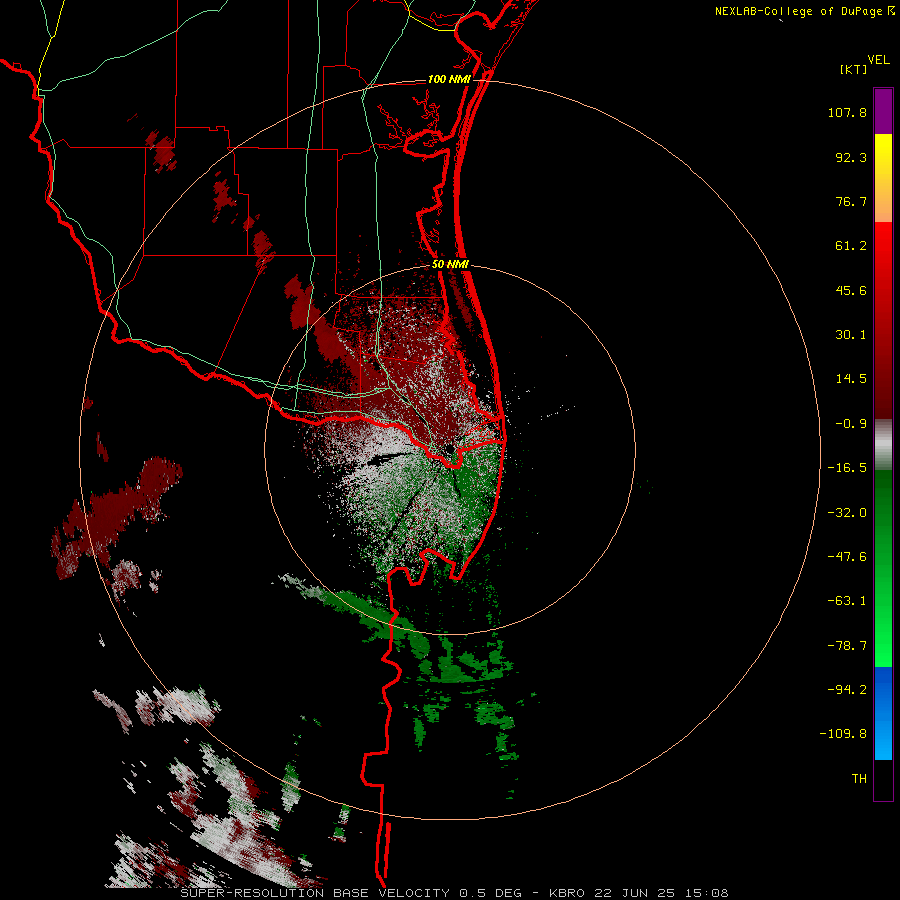Click the -63.1 scale value

[847, 601]
